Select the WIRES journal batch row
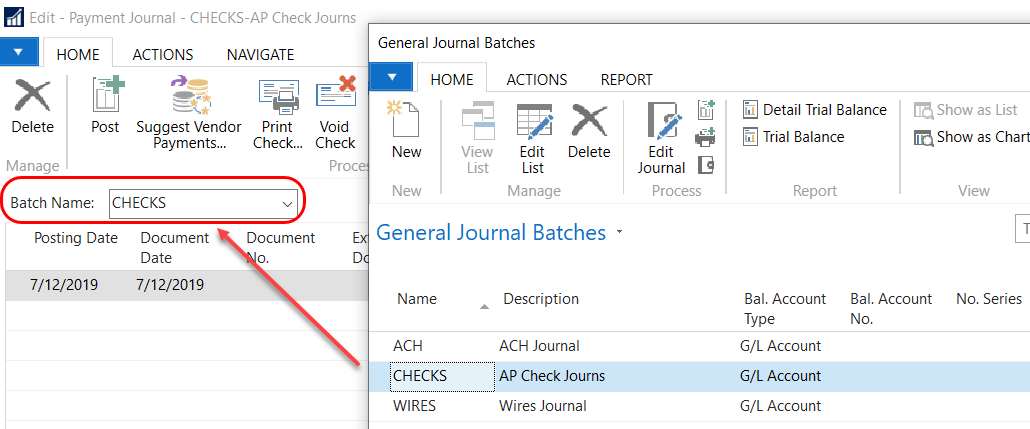The width and height of the screenshot is (1030, 429). tap(414, 406)
